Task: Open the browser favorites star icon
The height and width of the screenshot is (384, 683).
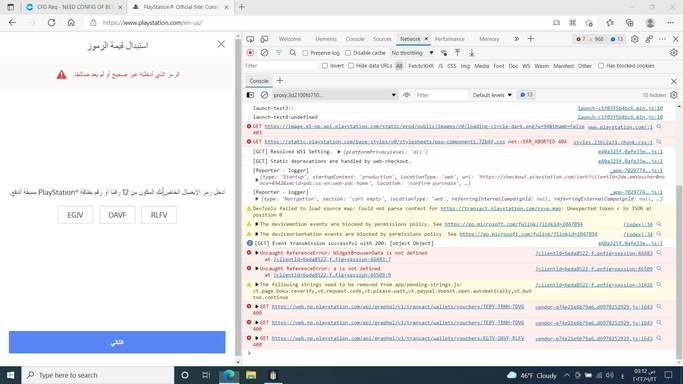Action: tap(610, 23)
